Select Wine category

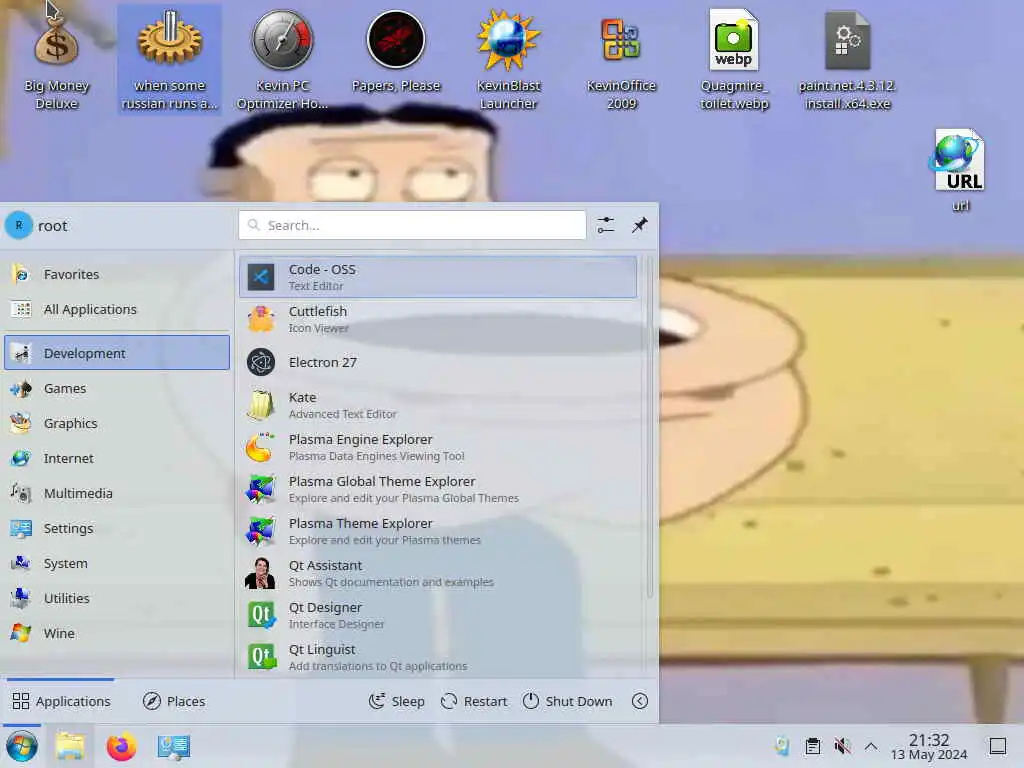point(117,633)
